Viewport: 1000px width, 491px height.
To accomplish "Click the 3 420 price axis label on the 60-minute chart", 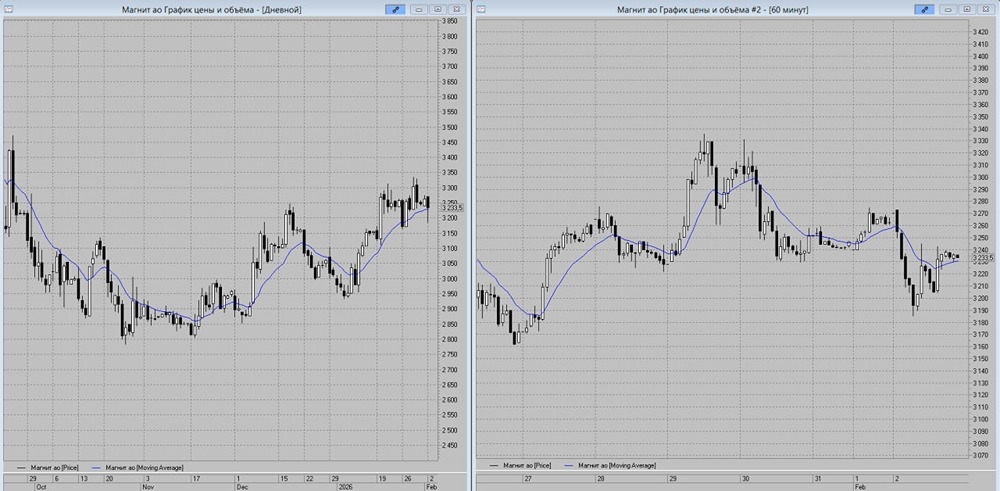I will point(980,32).
